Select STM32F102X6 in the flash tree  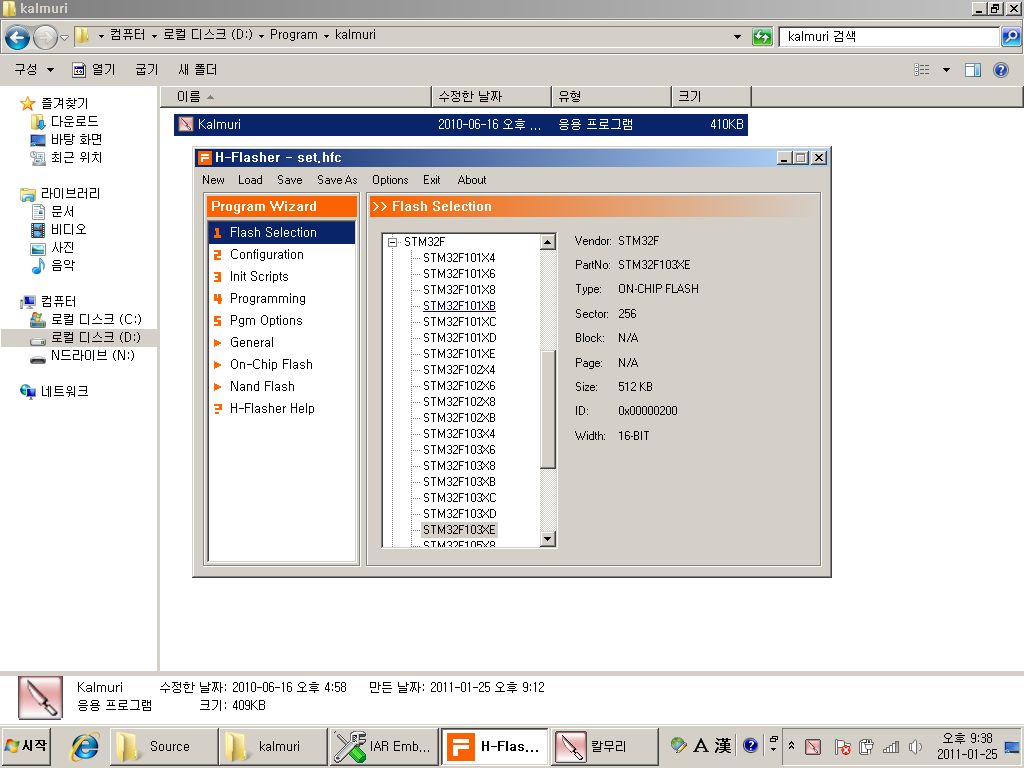point(459,385)
